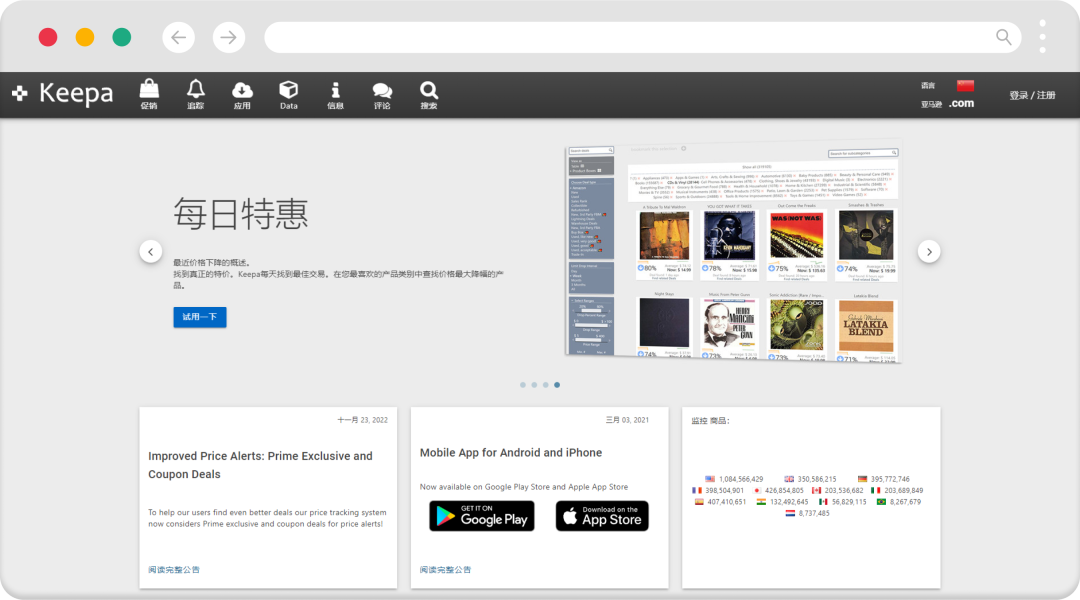Screen dimensions: 1080x600
Task: Click the Germany count 395,772,746
Action: 890,479
